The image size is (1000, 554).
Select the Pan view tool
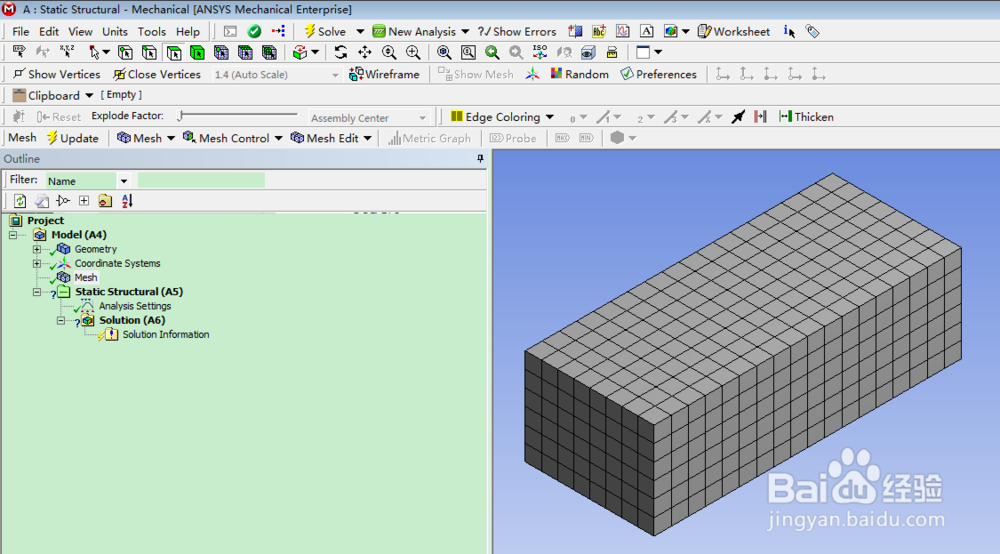(365, 53)
